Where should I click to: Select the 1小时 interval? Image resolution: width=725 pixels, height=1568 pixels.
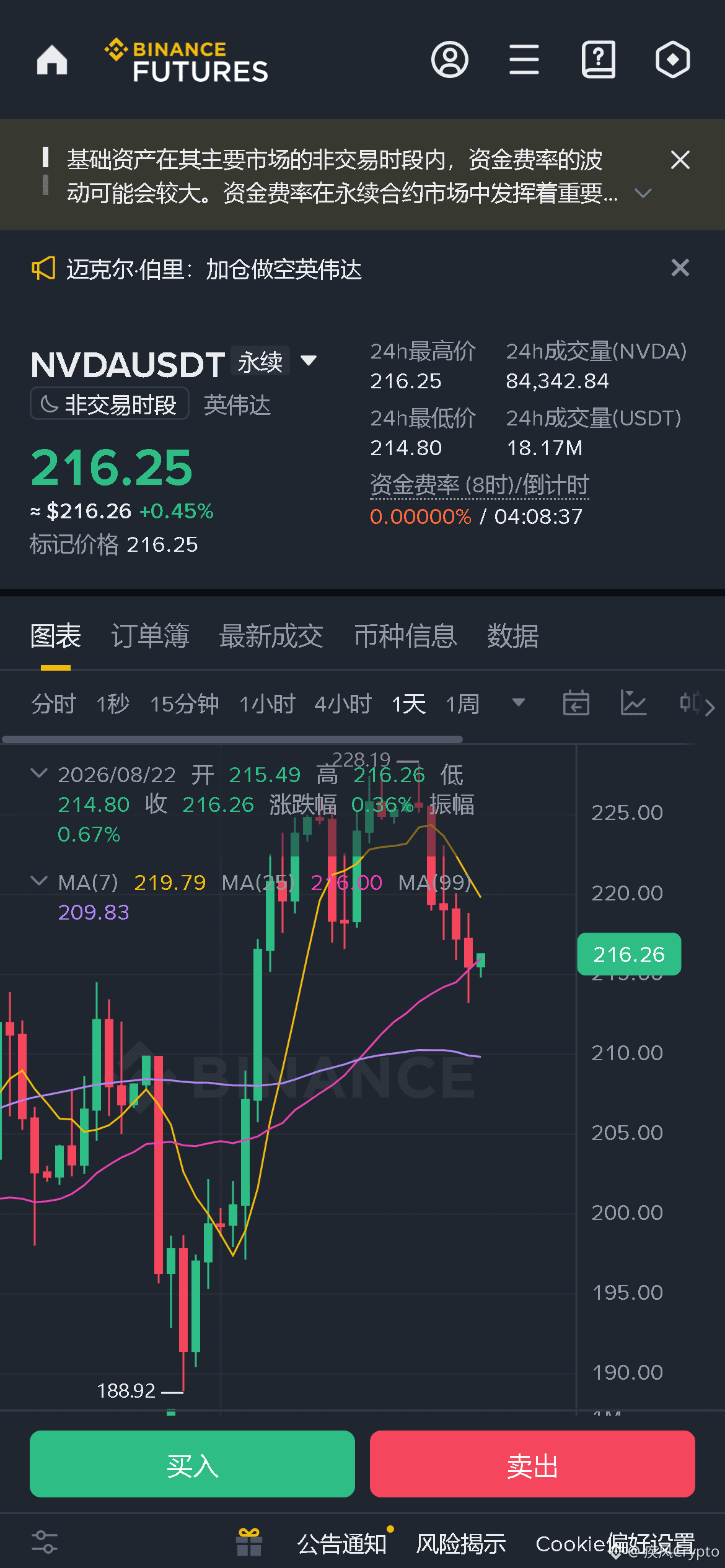coord(267,704)
